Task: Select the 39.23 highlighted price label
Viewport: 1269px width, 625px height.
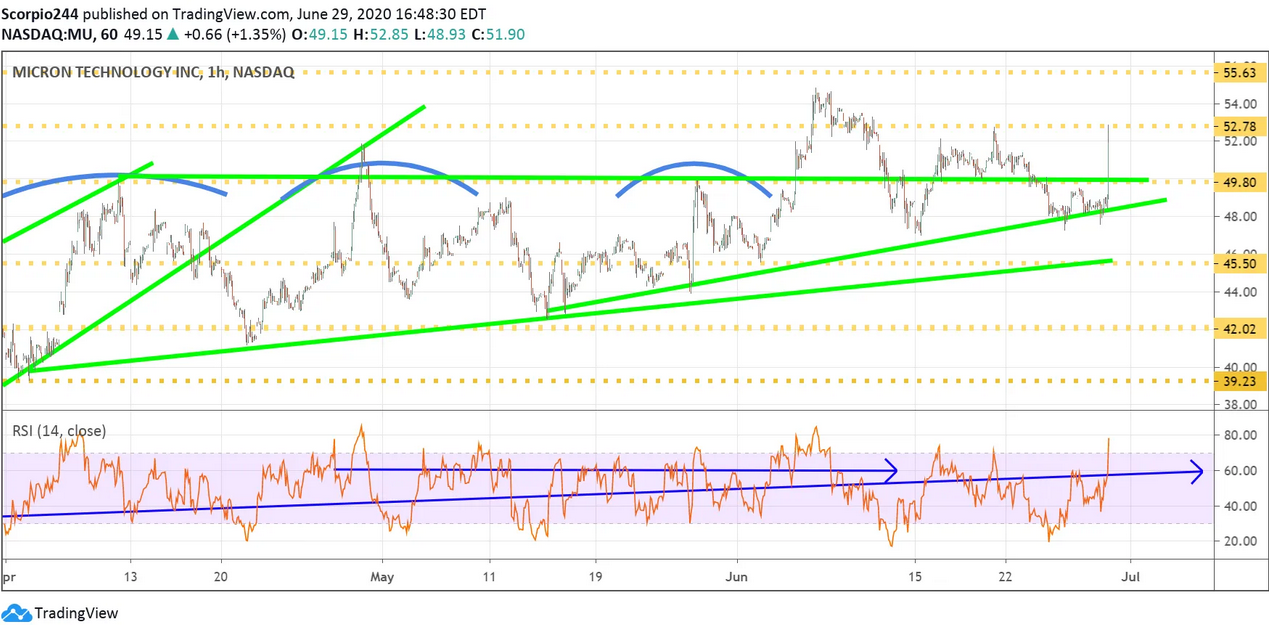Action: pyautogui.click(x=1239, y=381)
